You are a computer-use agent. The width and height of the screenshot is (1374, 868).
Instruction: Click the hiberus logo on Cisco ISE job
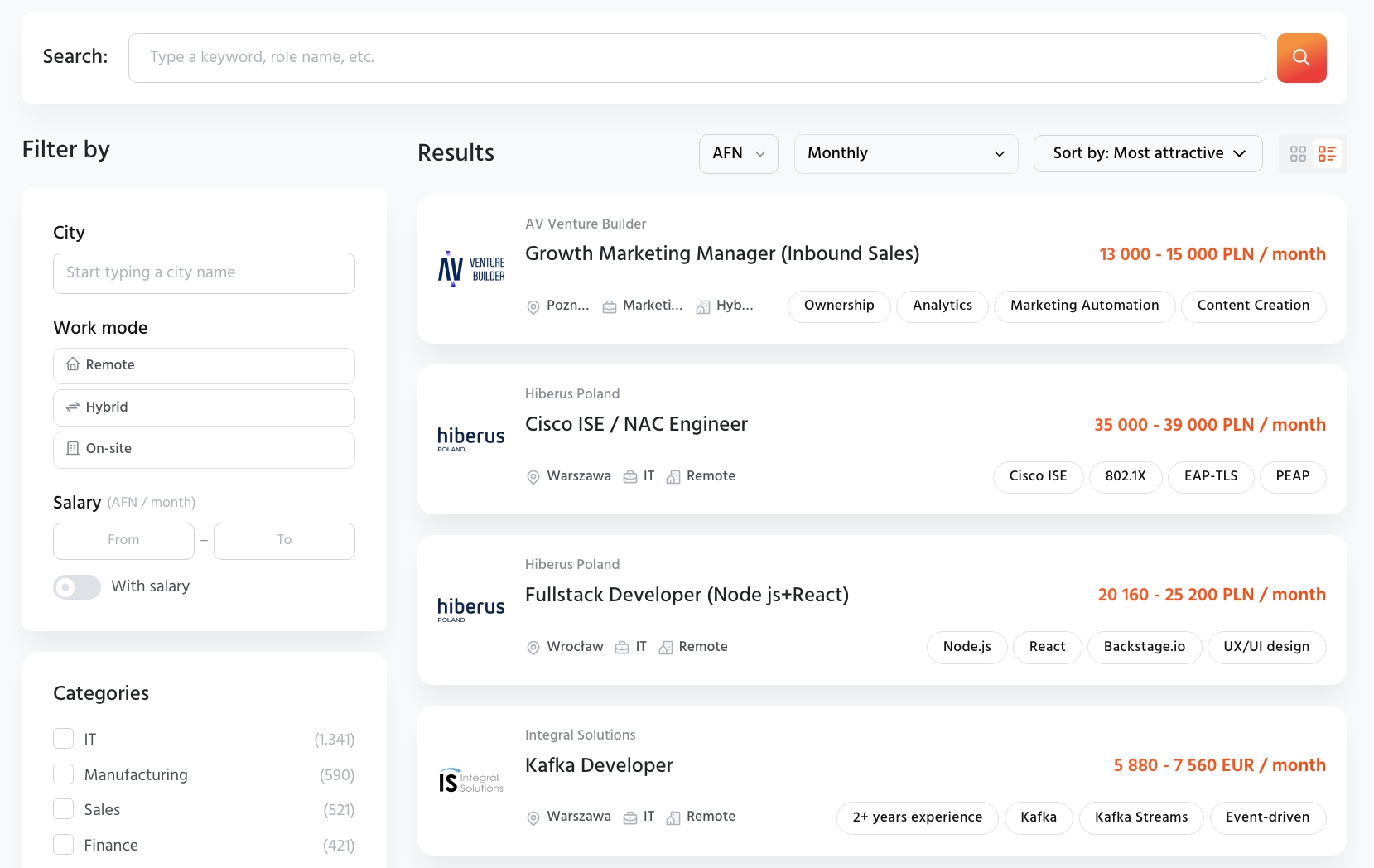coord(470,439)
